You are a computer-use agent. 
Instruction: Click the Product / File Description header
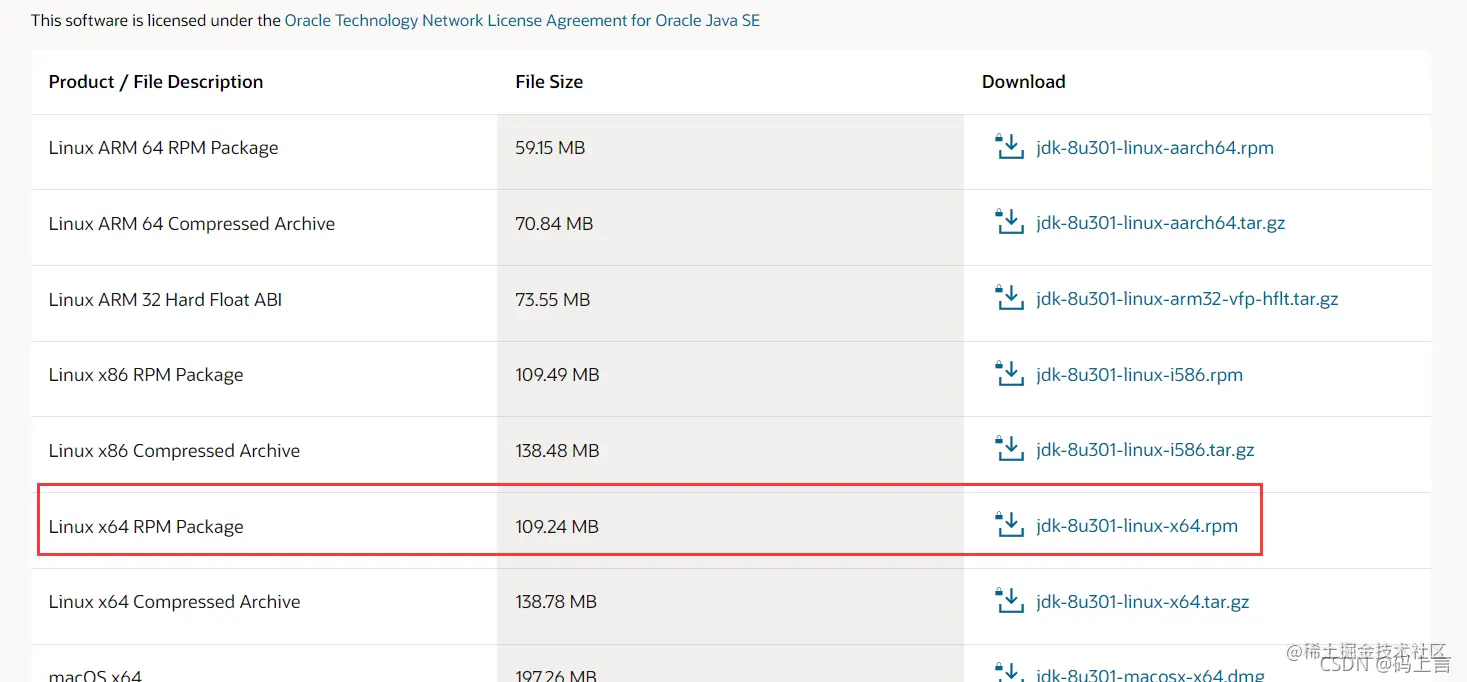click(x=156, y=82)
